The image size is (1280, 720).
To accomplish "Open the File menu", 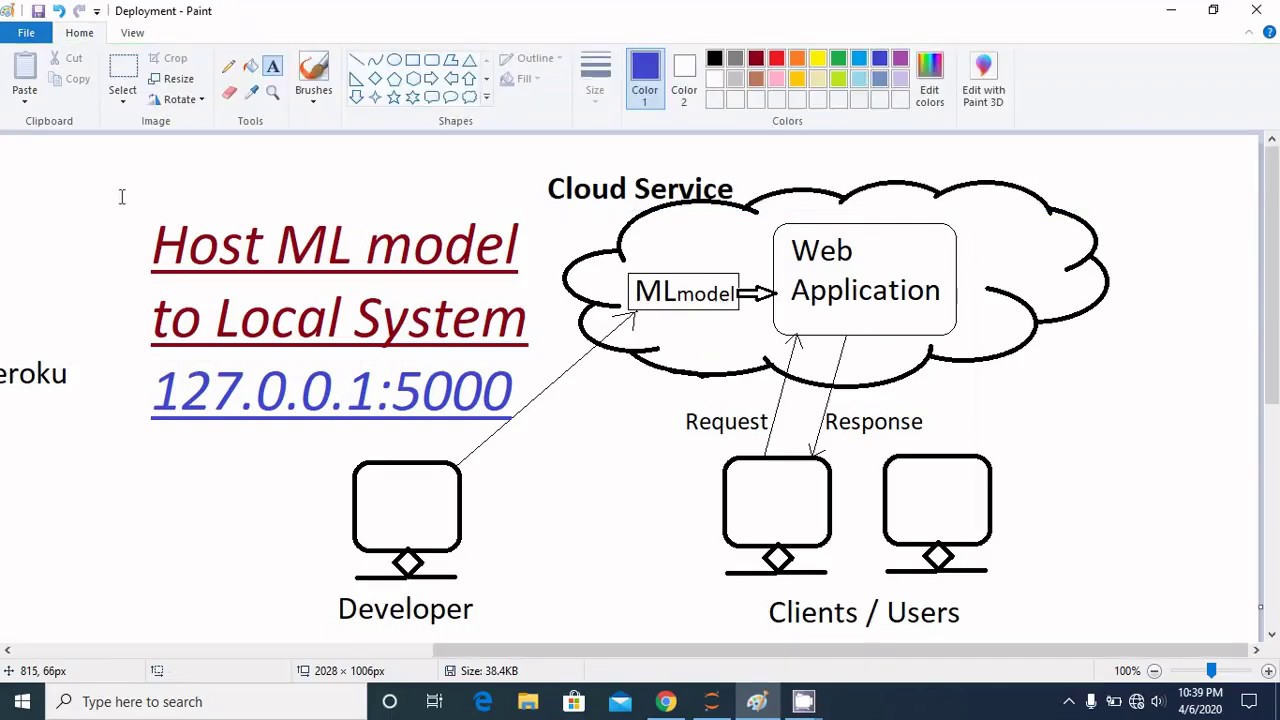I will (26, 33).
